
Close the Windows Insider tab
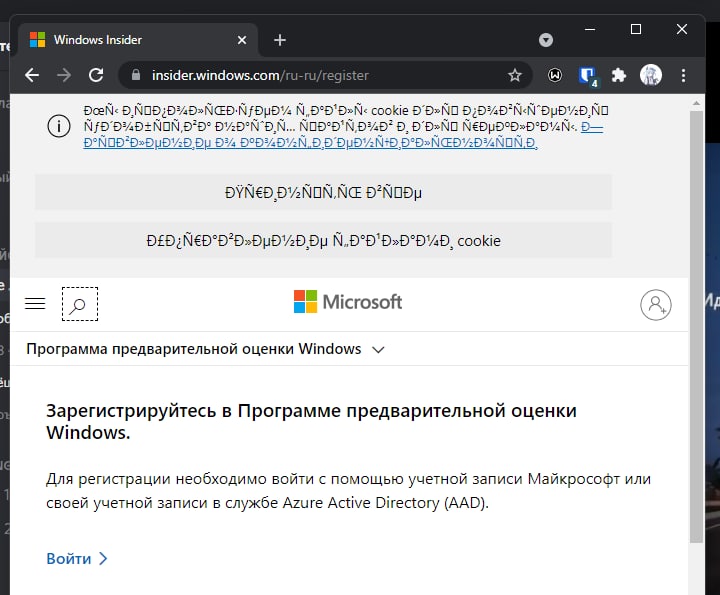click(242, 40)
